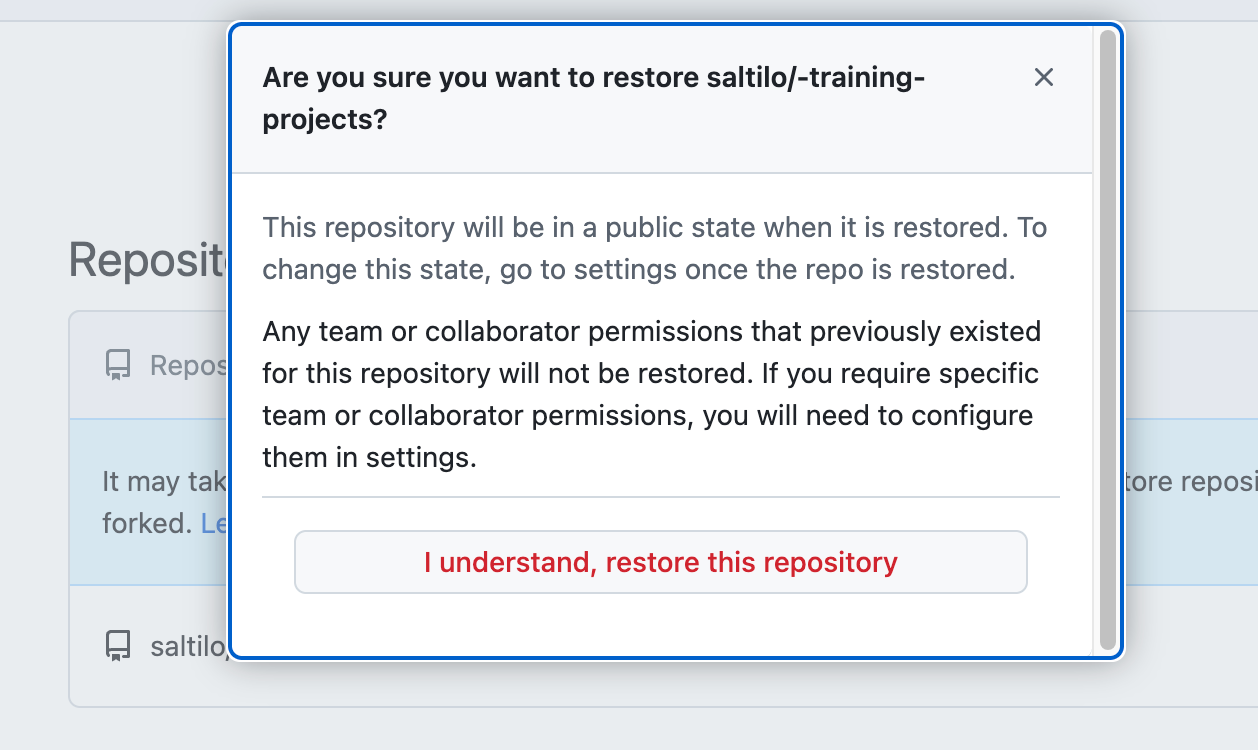Click 'I understand, restore this repository'
The width and height of the screenshot is (1258, 750).
click(660, 562)
